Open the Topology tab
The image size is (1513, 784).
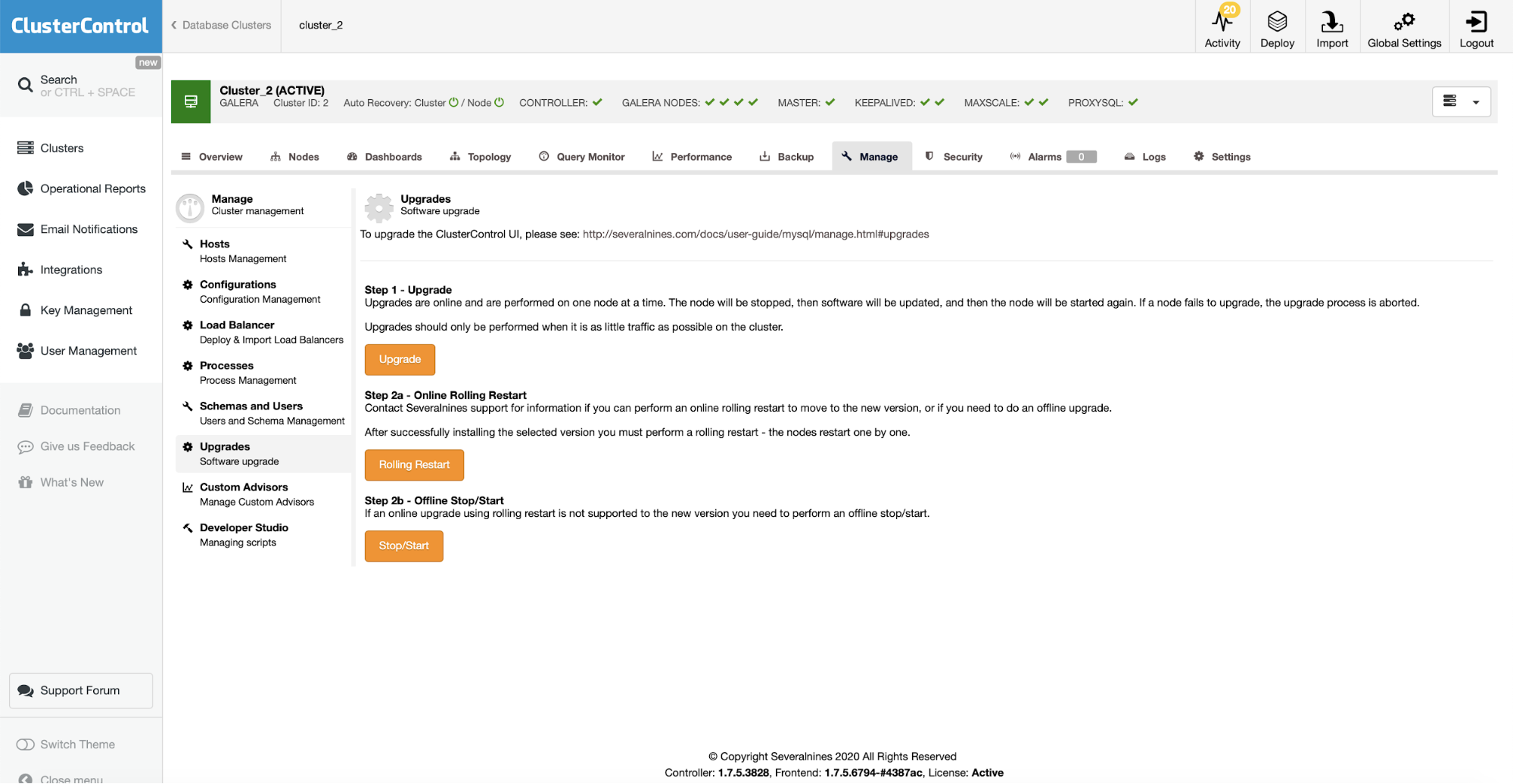pyautogui.click(x=481, y=157)
